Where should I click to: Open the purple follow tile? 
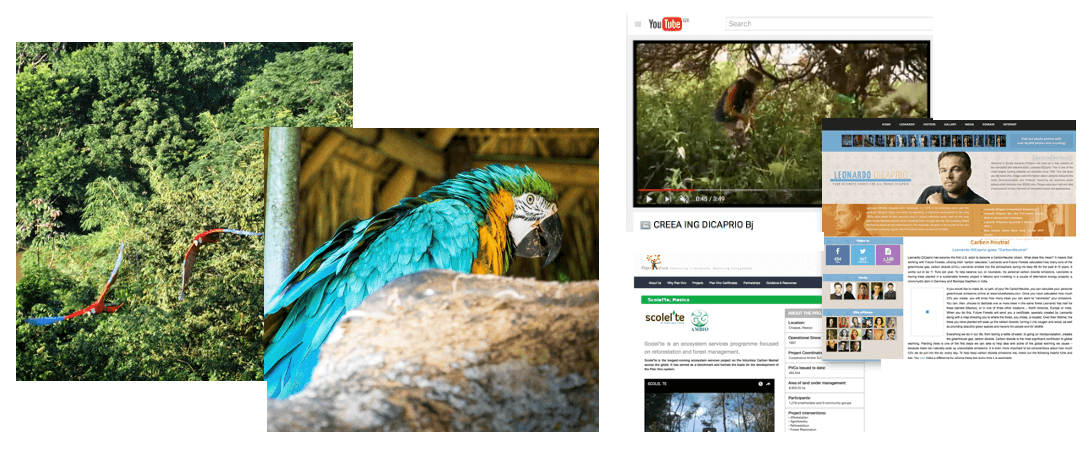pyautogui.click(x=888, y=255)
